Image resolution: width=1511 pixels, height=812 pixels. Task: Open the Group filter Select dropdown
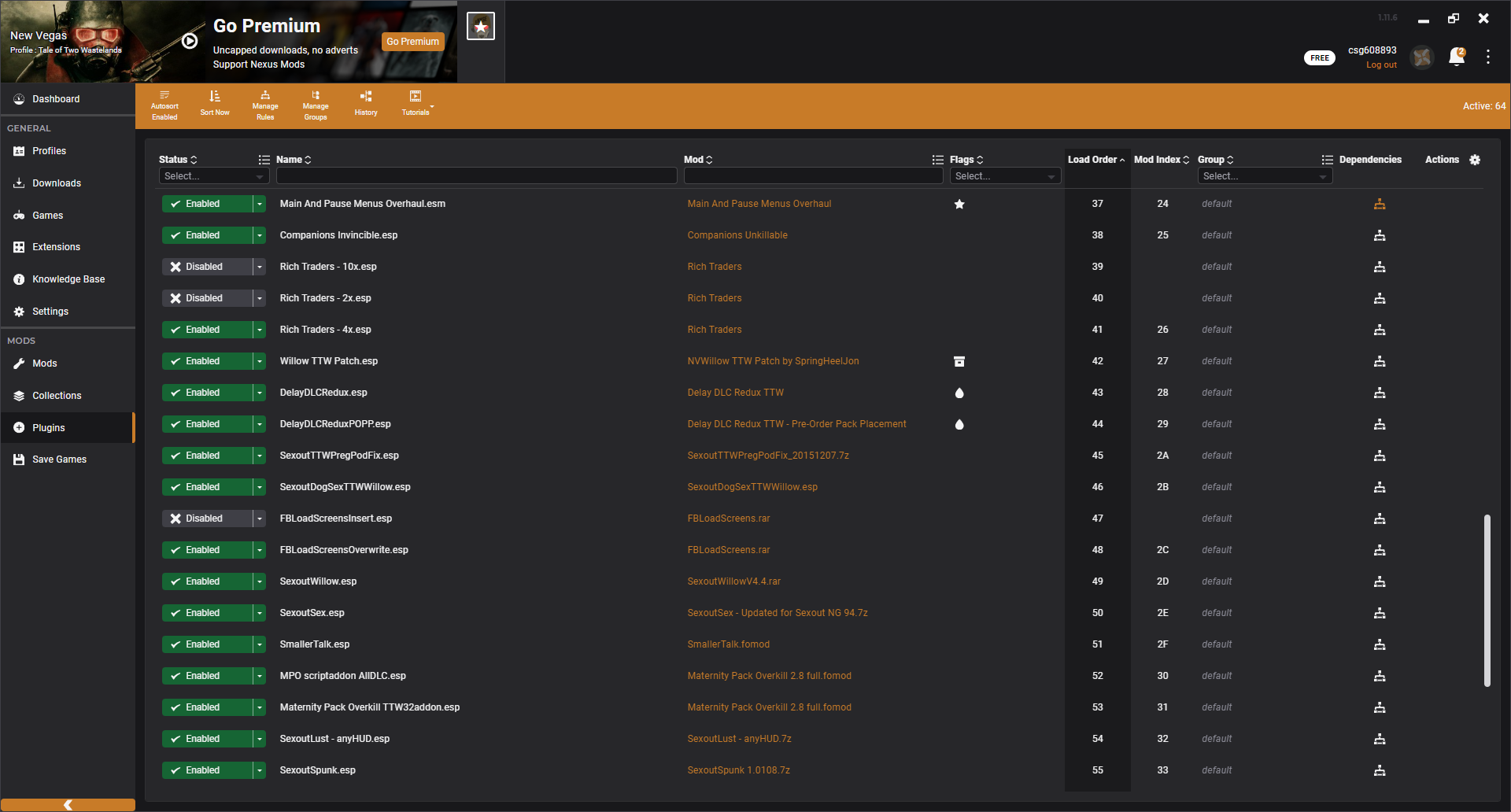point(1265,176)
